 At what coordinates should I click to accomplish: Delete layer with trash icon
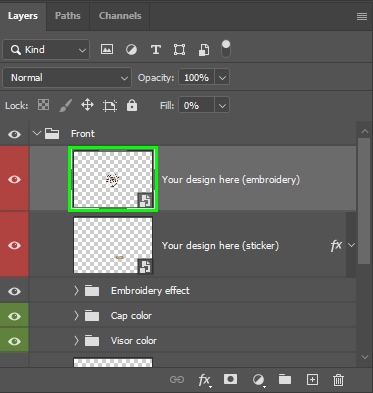pyautogui.click(x=338, y=380)
